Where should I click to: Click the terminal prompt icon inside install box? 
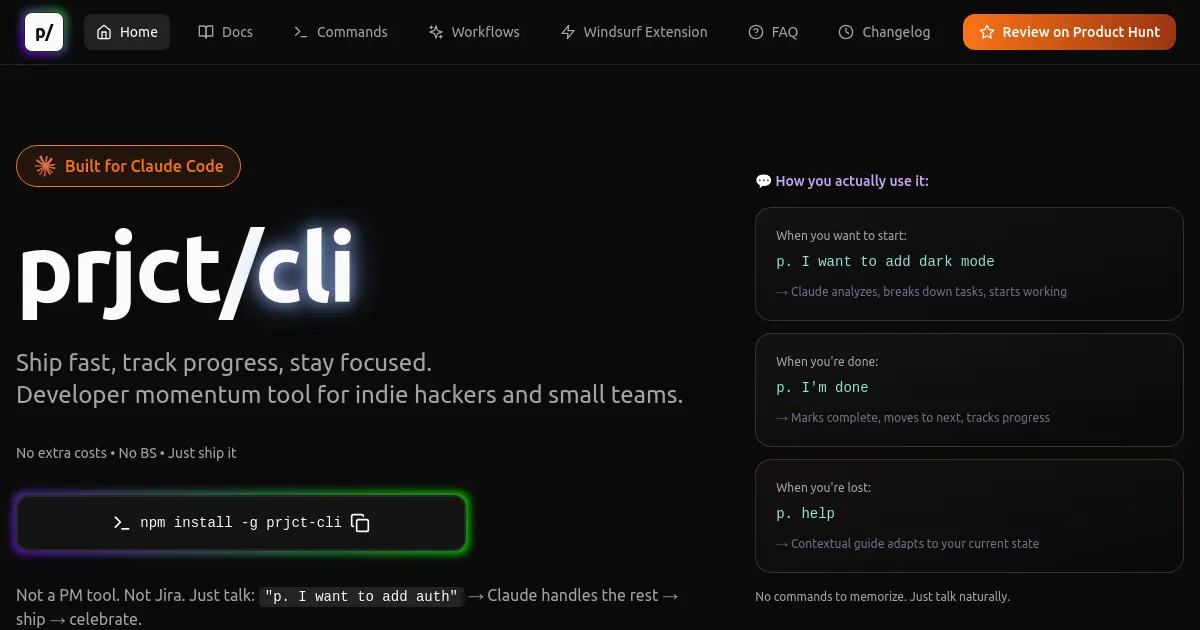pos(121,522)
